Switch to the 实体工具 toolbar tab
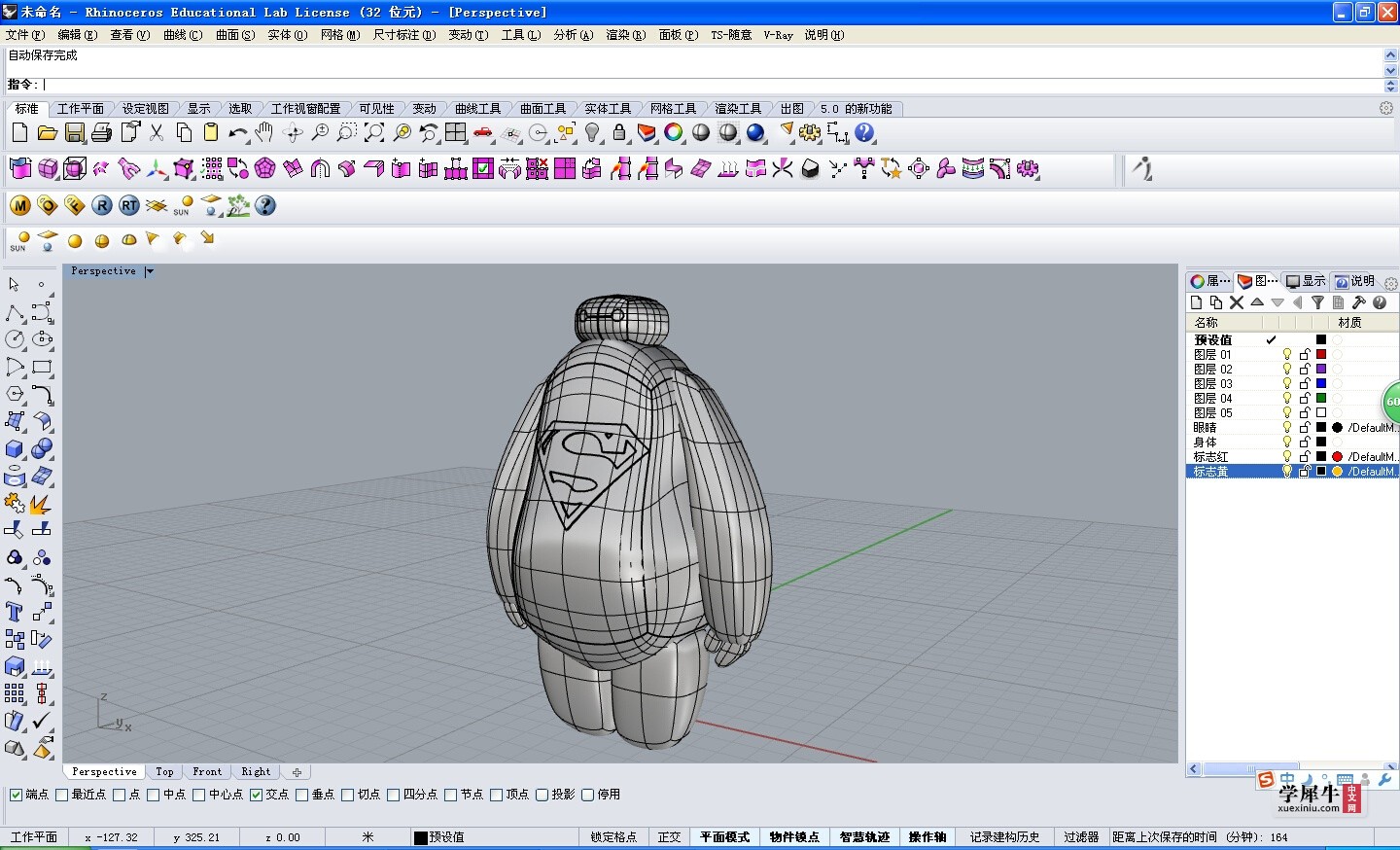Viewport: 1400px width, 850px height. pos(608,109)
